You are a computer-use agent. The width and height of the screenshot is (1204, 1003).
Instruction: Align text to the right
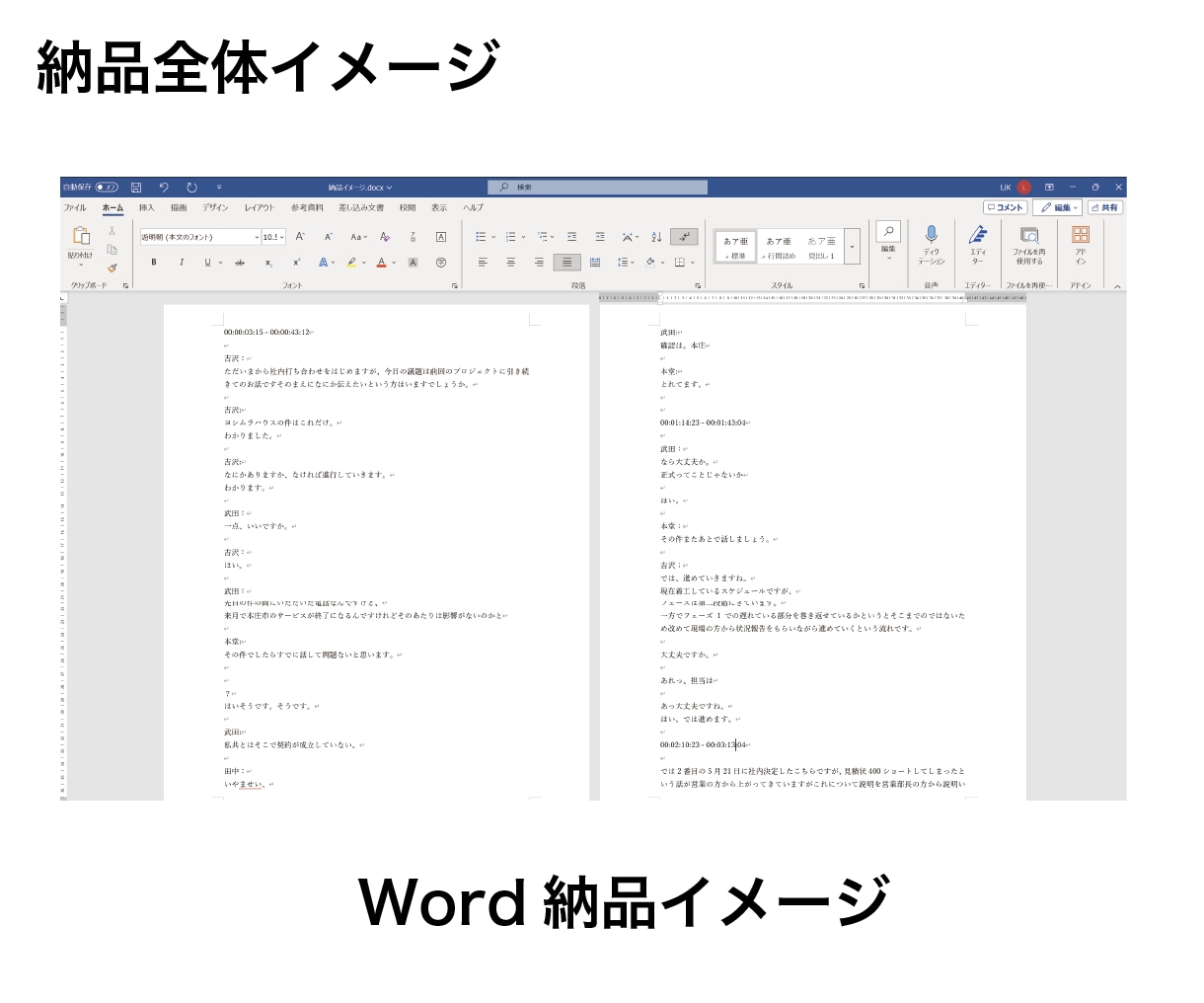[x=539, y=263]
